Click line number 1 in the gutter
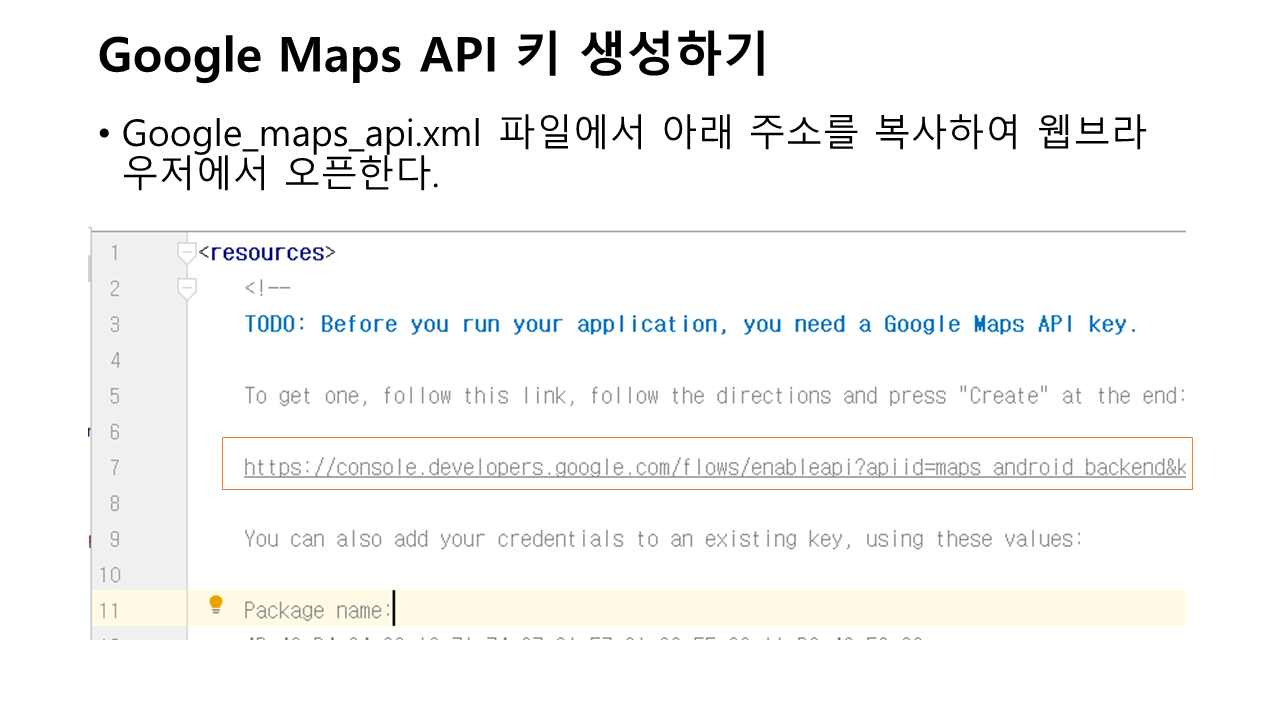Viewport: 1280px width, 720px height. point(114,253)
